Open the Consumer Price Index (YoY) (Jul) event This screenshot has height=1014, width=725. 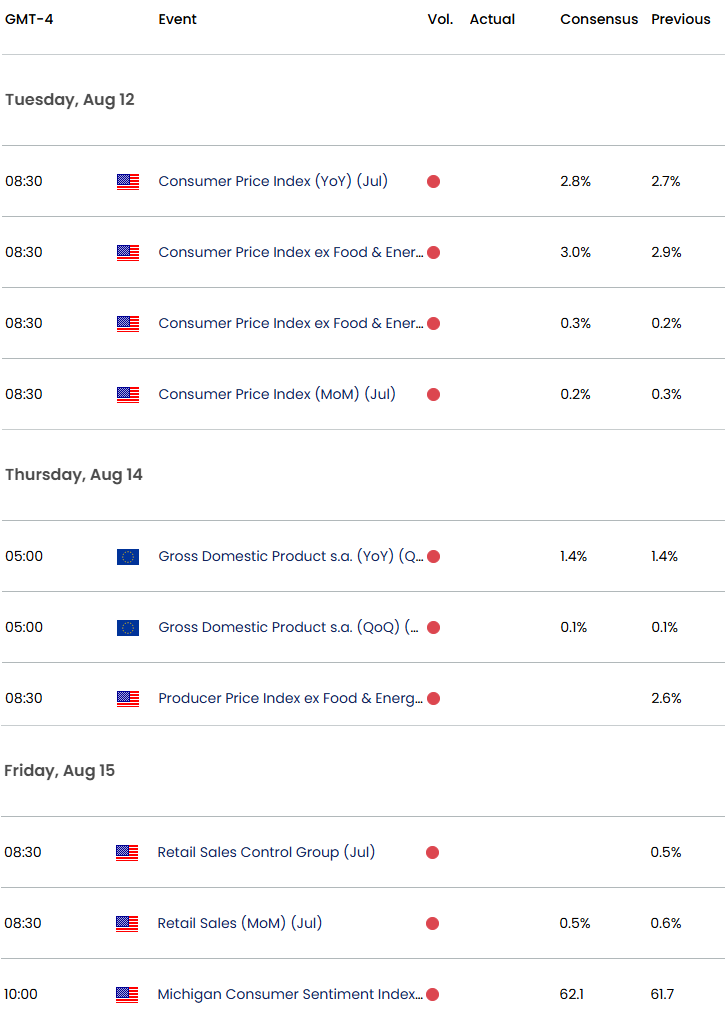pyautogui.click(x=273, y=182)
